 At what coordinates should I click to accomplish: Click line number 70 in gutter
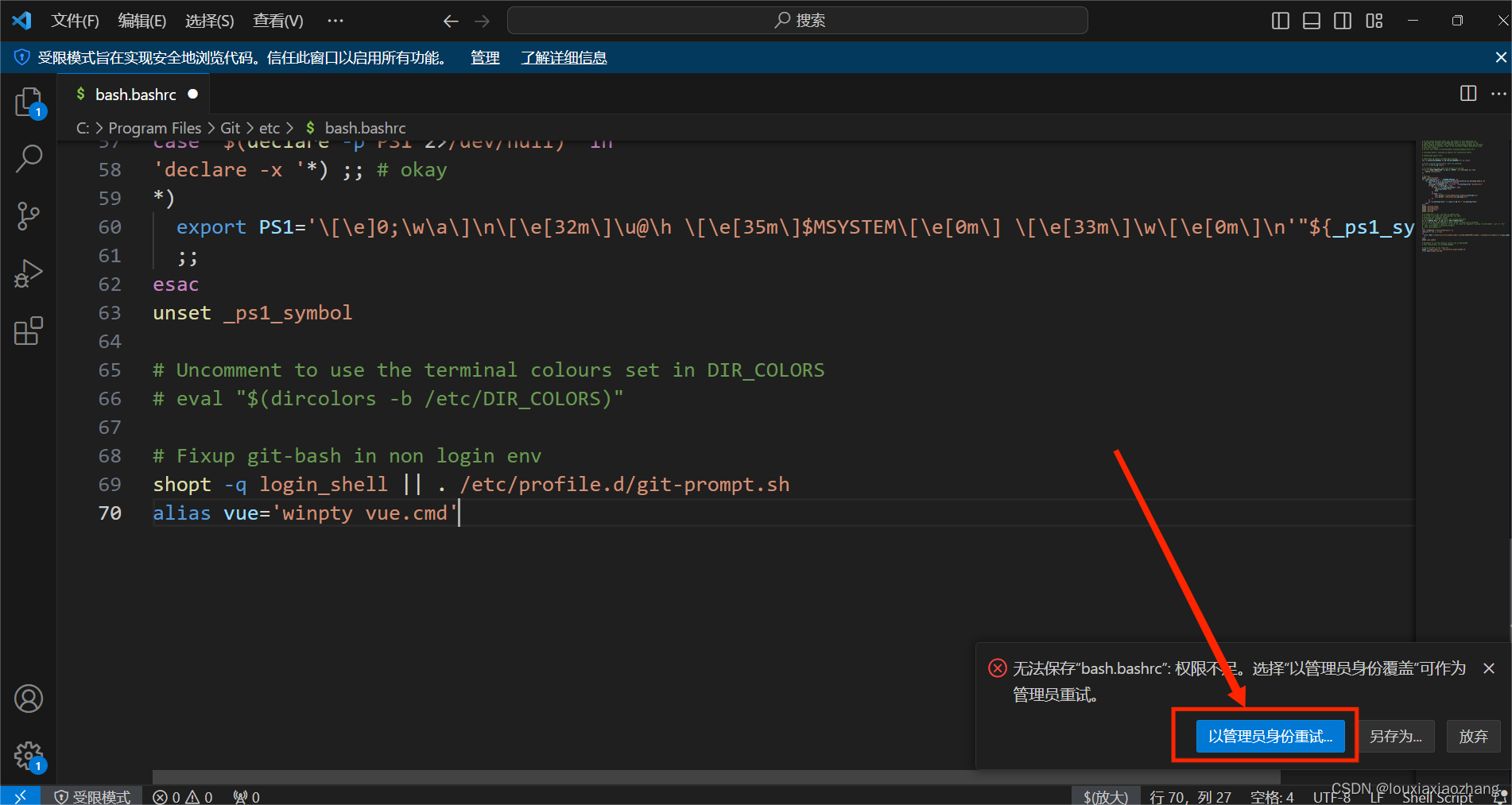coord(110,513)
